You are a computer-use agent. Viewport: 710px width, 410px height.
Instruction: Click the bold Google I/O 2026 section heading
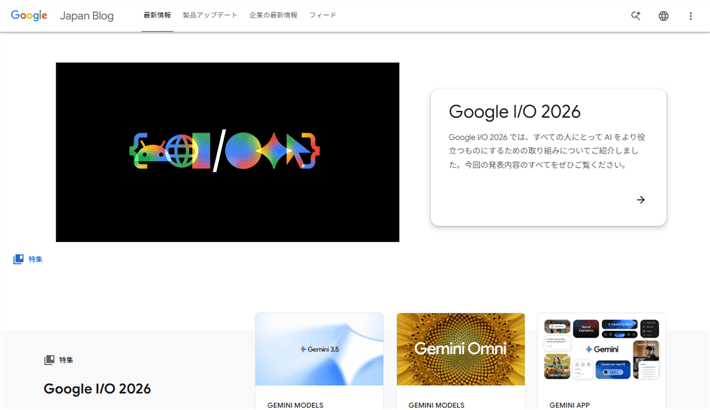[x=97, y=389]
